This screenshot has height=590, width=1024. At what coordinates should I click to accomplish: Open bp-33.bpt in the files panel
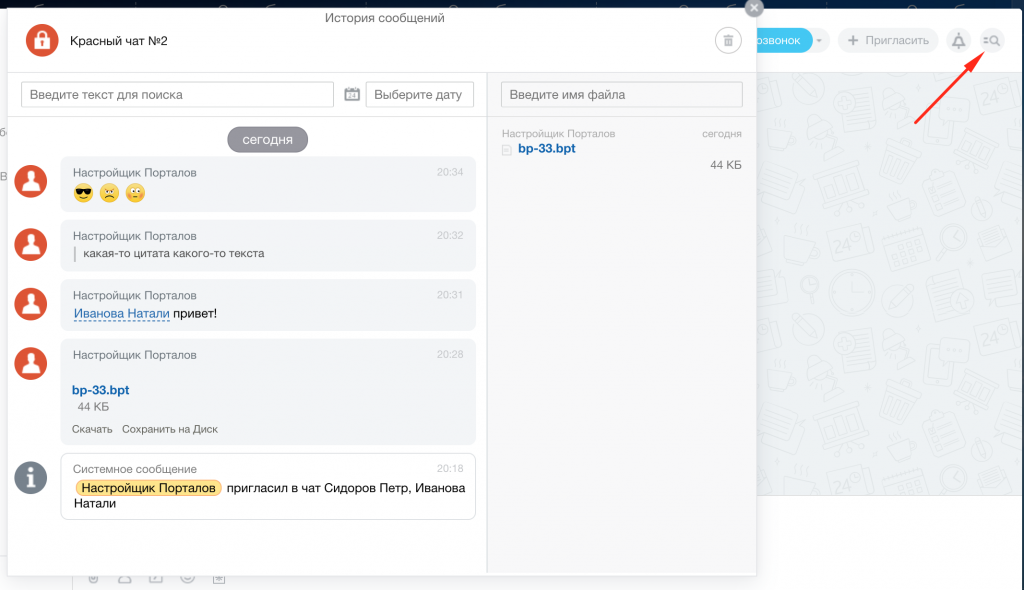tap(546, 149)
